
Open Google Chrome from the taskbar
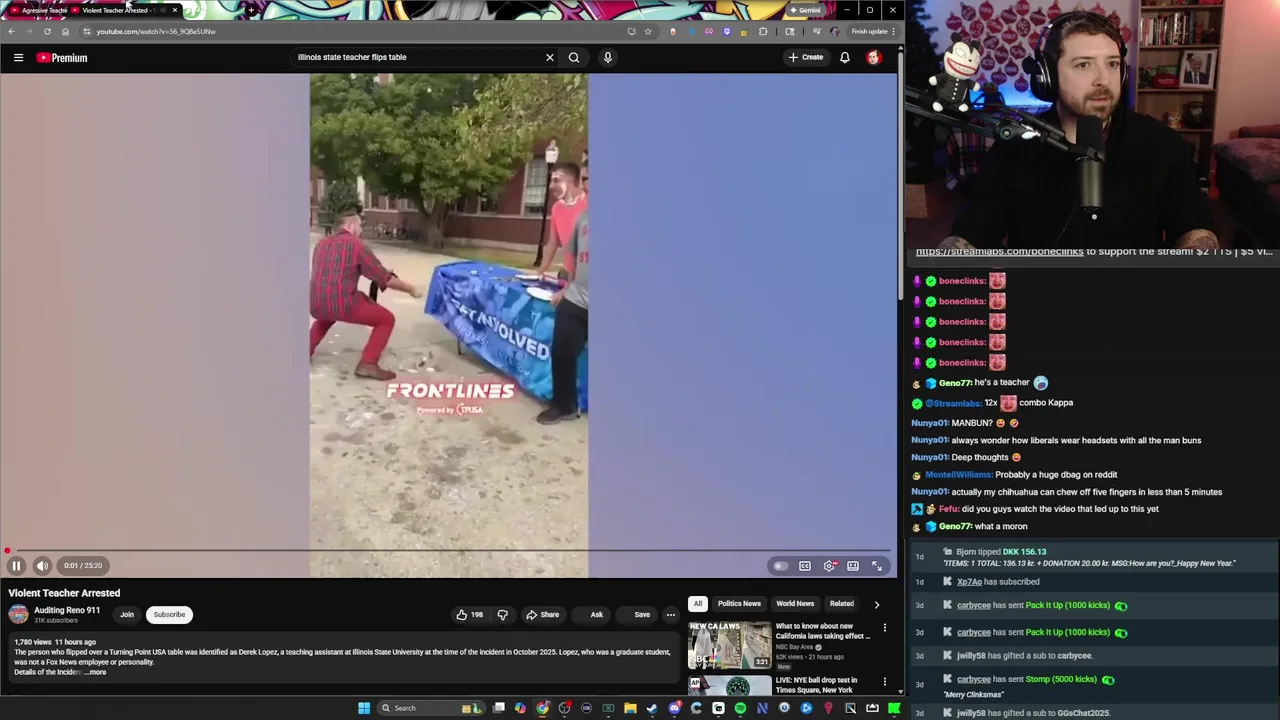(542, 708)
